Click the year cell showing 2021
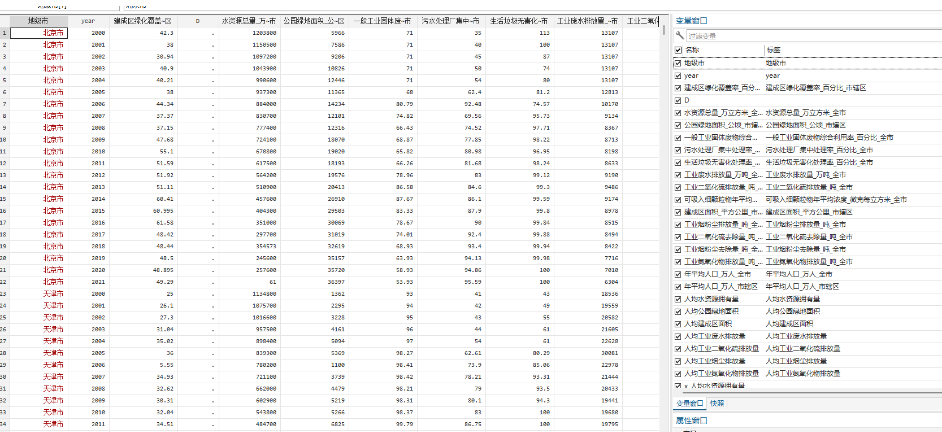Screen dimensions: 942x432 (x=90, y=281)
